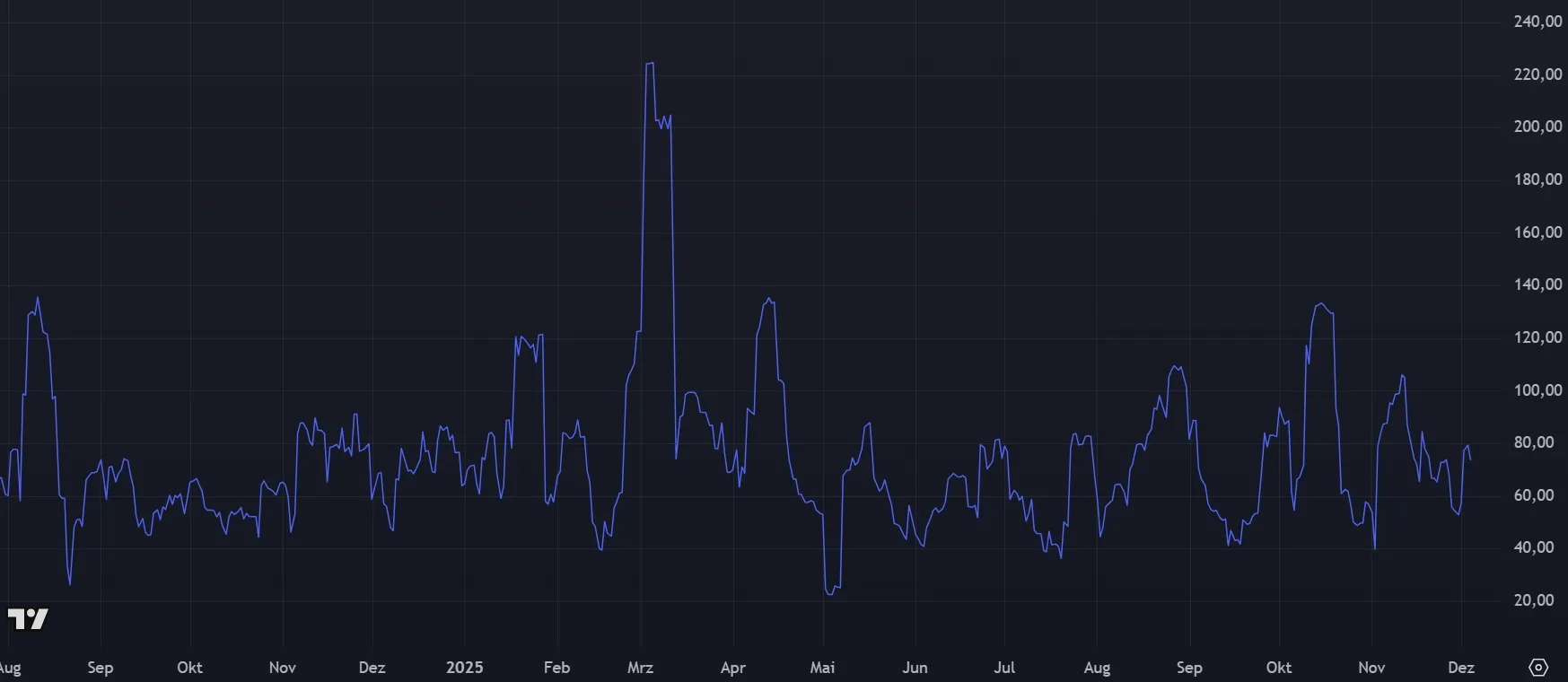The width and height of the screenshot is (1568, 682).
Task: Select the 60,00 price axis label
Action: coord(1534,495)
